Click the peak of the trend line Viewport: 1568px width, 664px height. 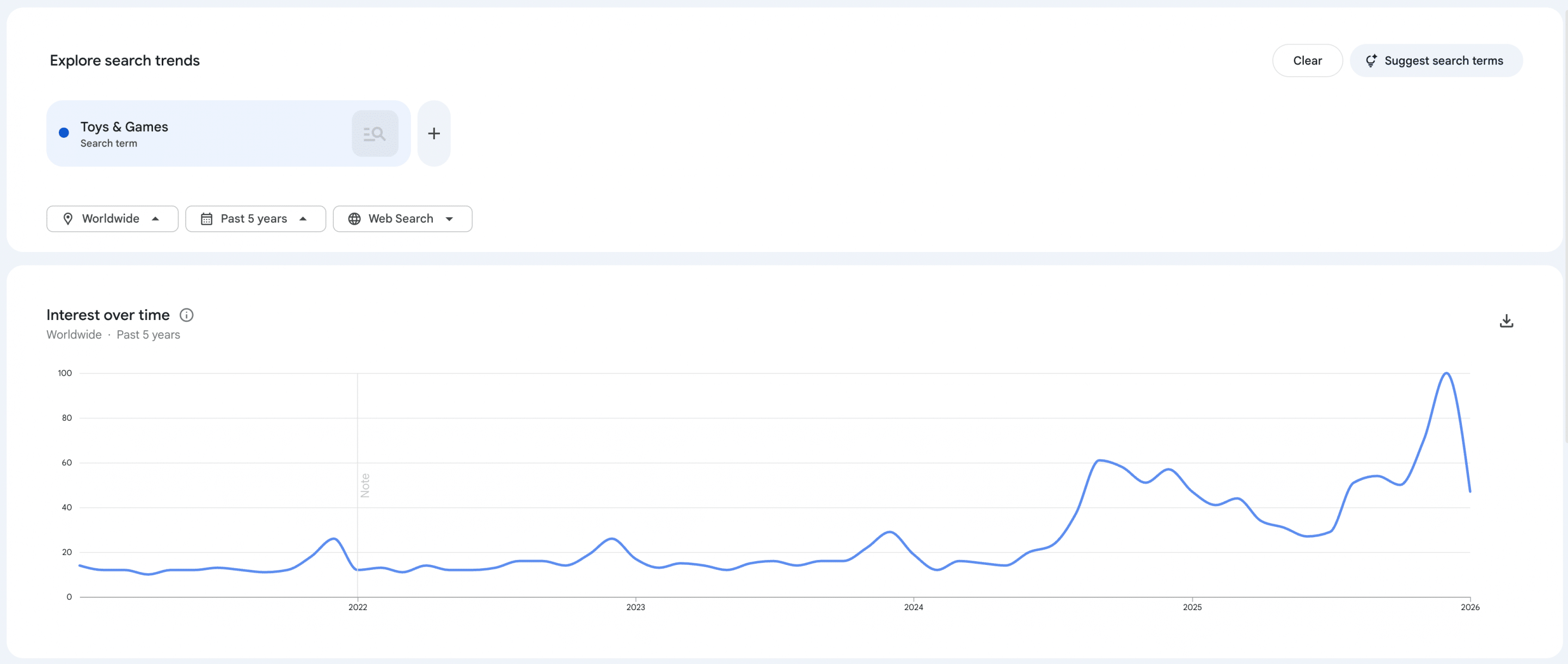(x=1446, y=373)
